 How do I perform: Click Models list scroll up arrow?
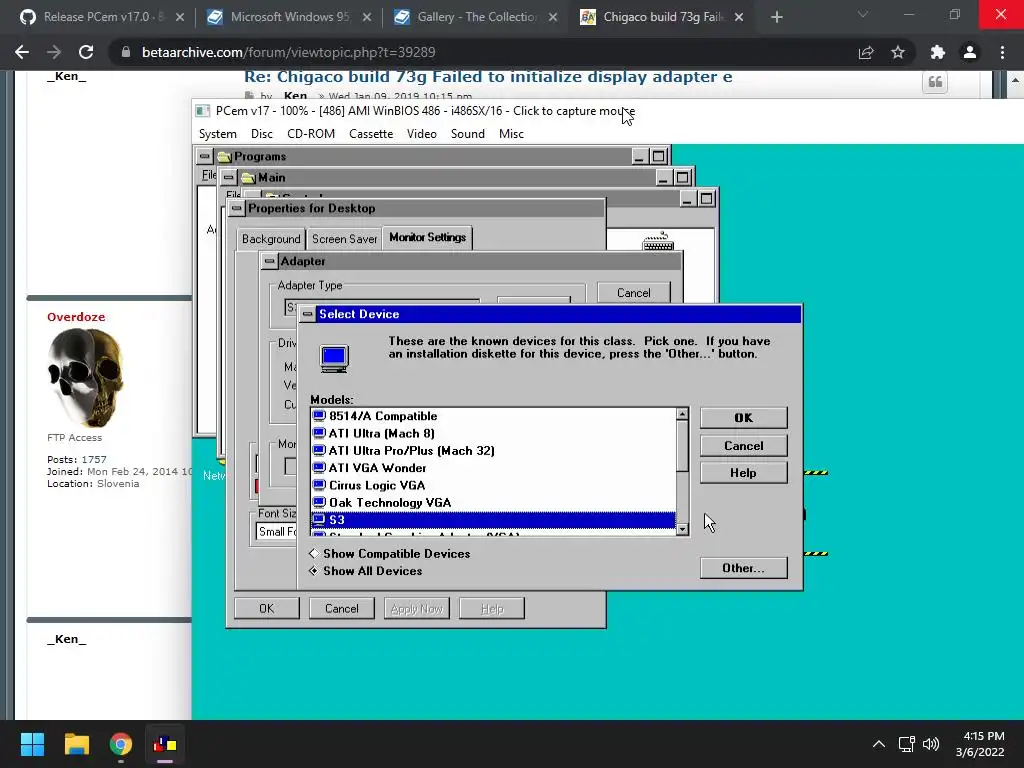[682, 414]
